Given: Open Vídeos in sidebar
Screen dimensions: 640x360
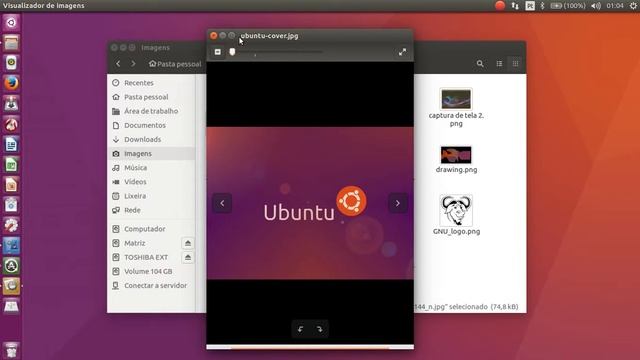Looking at the screenshot, I should tap(151, 182).
